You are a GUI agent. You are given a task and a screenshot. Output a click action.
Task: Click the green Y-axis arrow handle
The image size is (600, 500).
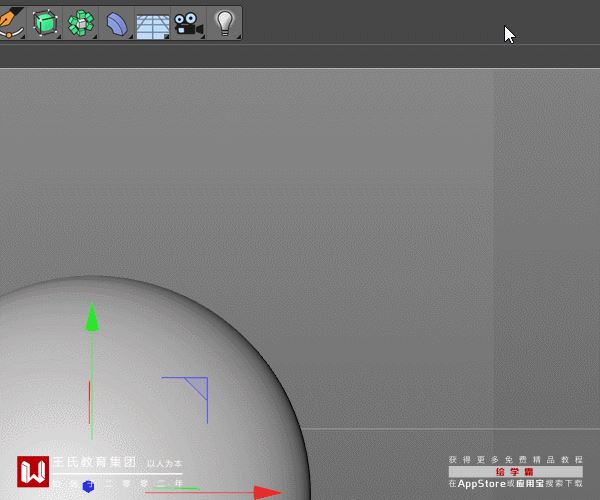[x=92, y=318]
